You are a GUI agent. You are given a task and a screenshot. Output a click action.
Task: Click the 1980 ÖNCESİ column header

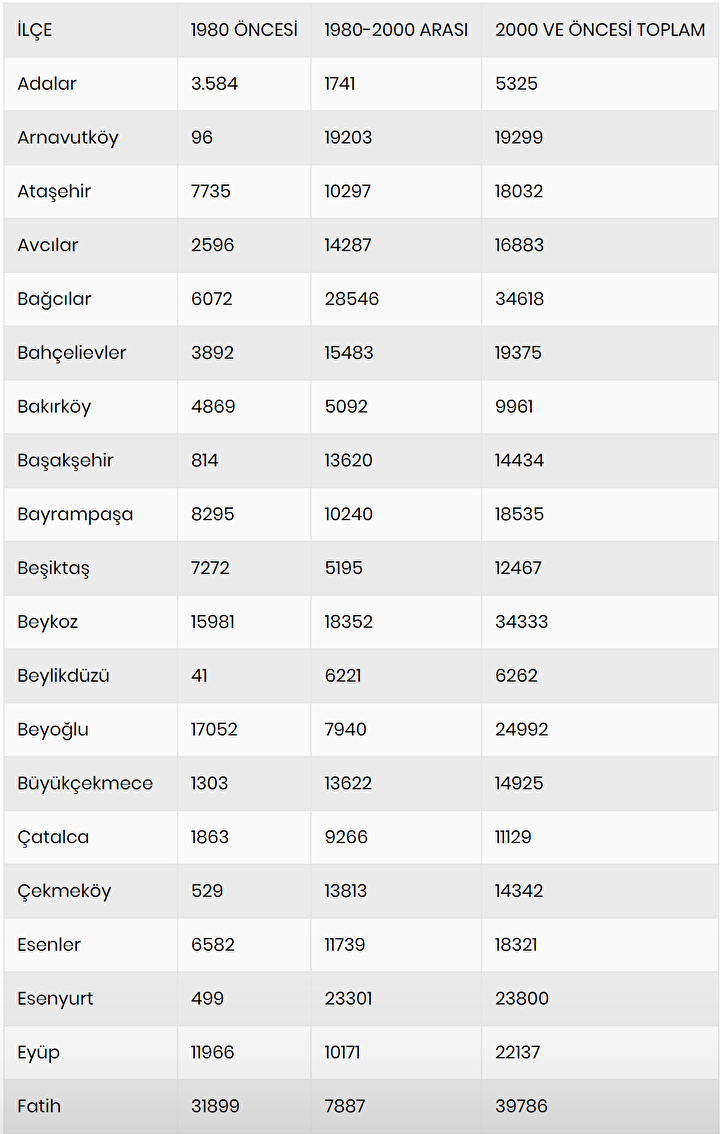pyautogui.click(x=244, y=30)
